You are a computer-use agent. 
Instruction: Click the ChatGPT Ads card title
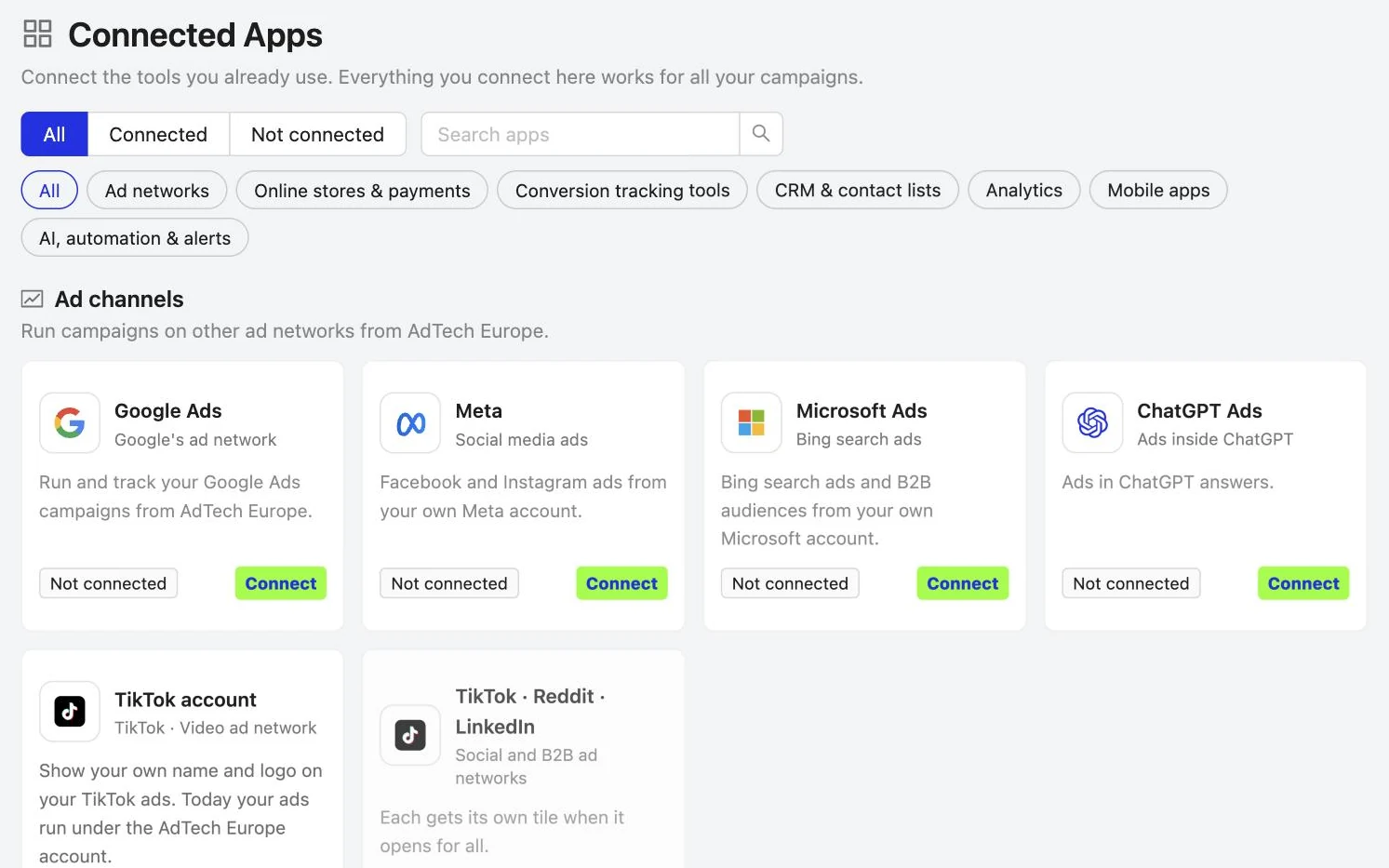tap(1200, 411)
